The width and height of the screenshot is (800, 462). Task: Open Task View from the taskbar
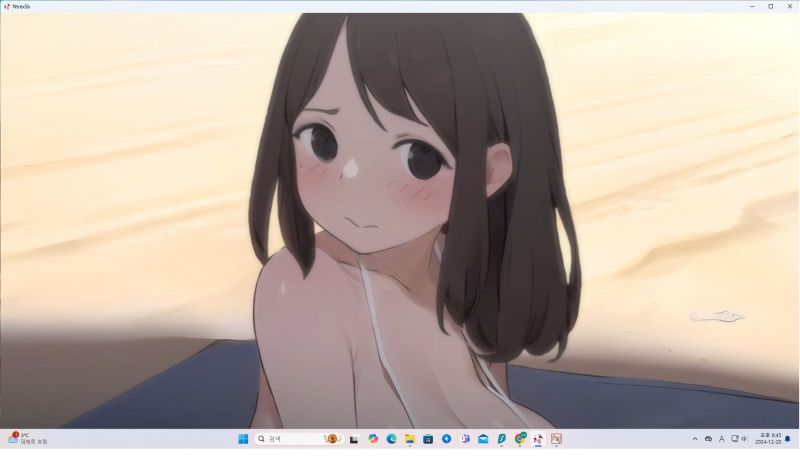point(354,439)
